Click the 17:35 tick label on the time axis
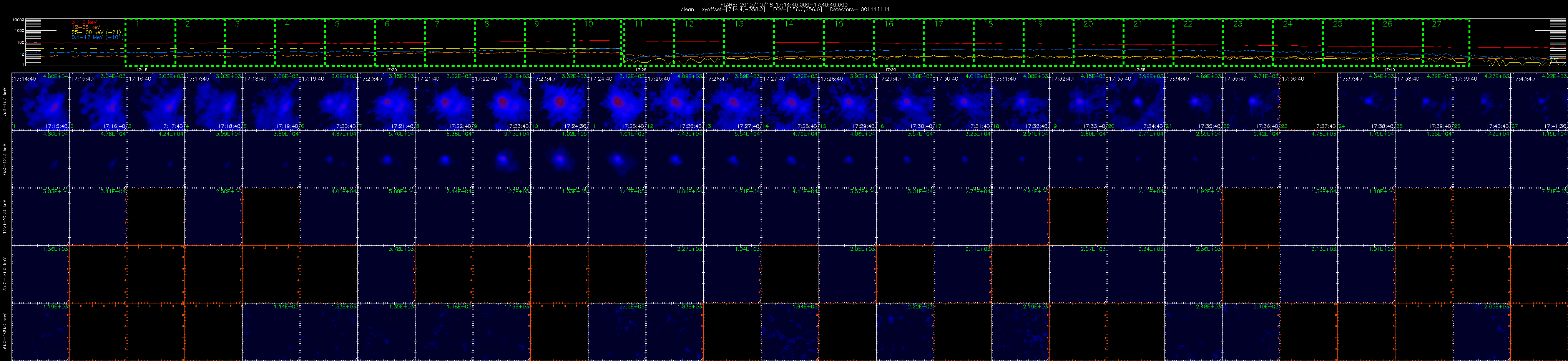 pyautogui.click(x=1140, y=70)
